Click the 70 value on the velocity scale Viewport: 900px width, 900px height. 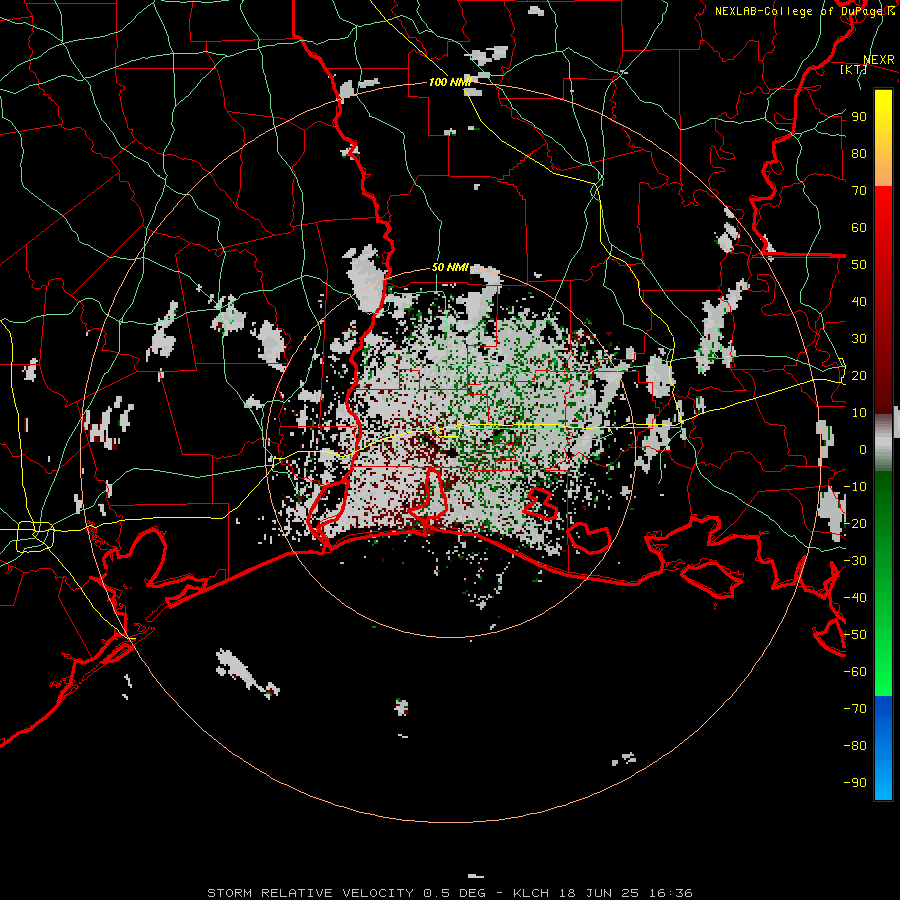[x=859, y=191]
